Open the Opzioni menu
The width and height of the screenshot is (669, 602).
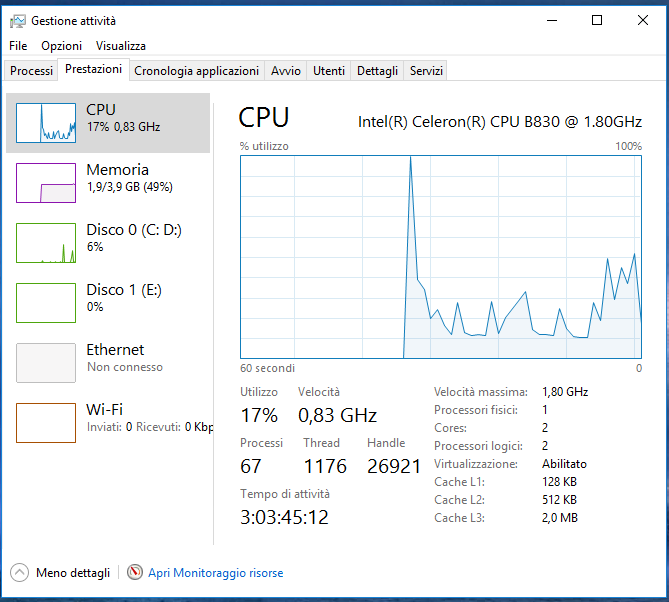(61, 46)
